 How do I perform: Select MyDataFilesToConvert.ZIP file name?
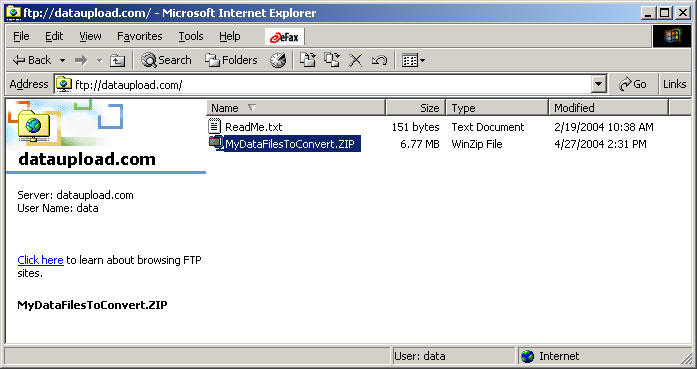click(292, 144)
